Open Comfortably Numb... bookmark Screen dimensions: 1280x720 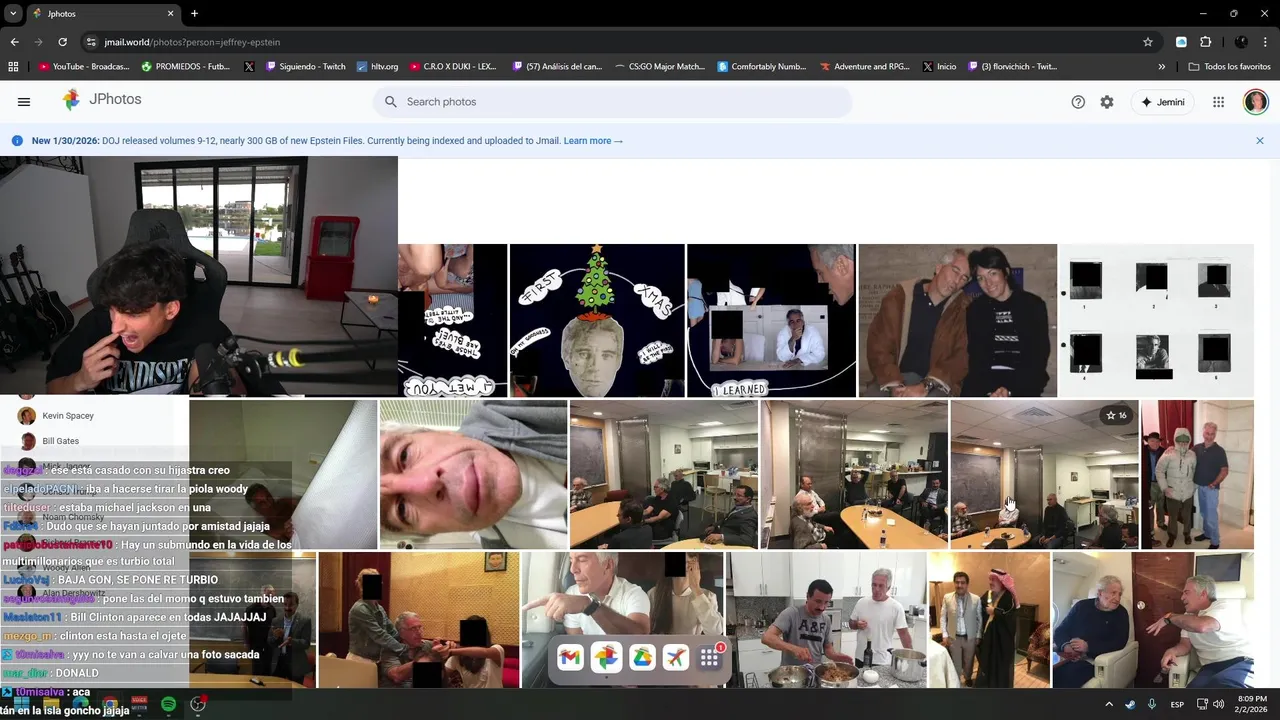click(x=762, y=67)
